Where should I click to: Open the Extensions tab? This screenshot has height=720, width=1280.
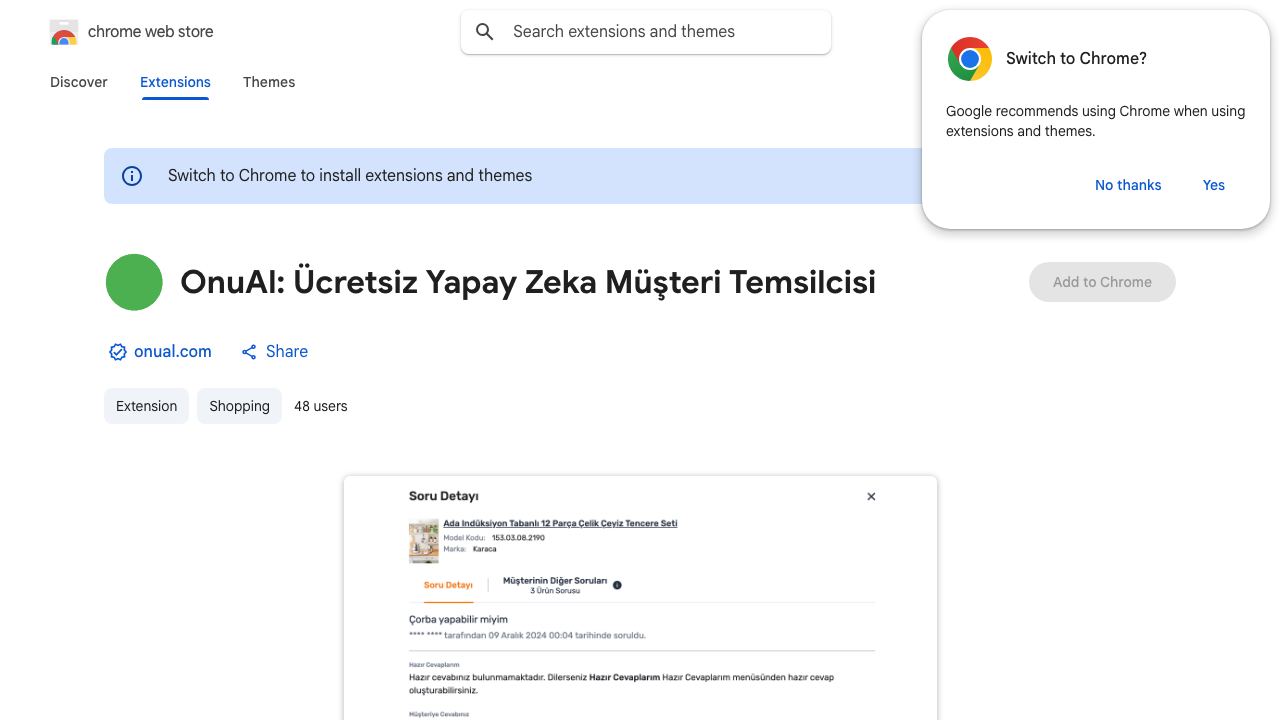click(175, 82)
